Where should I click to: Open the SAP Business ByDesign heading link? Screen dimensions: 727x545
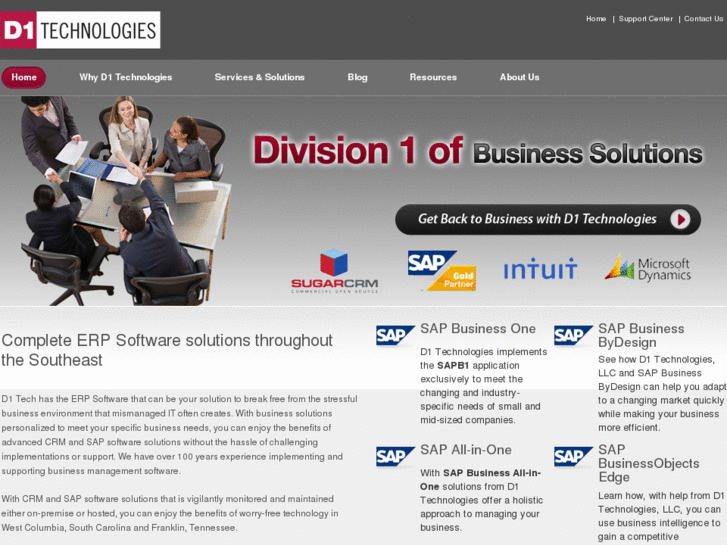[641, 335]
